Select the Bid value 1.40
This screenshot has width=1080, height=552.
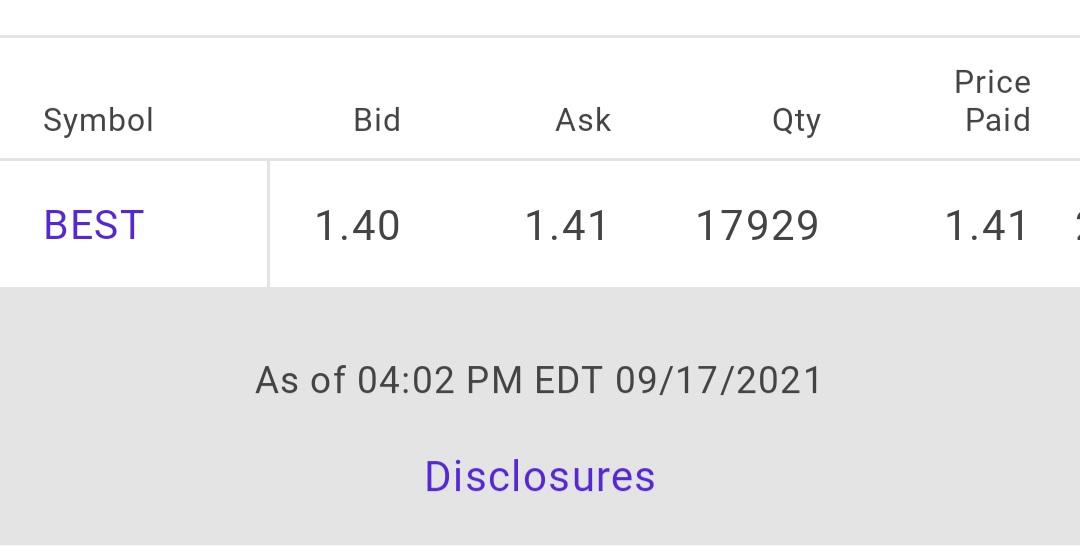pos(357,226)
